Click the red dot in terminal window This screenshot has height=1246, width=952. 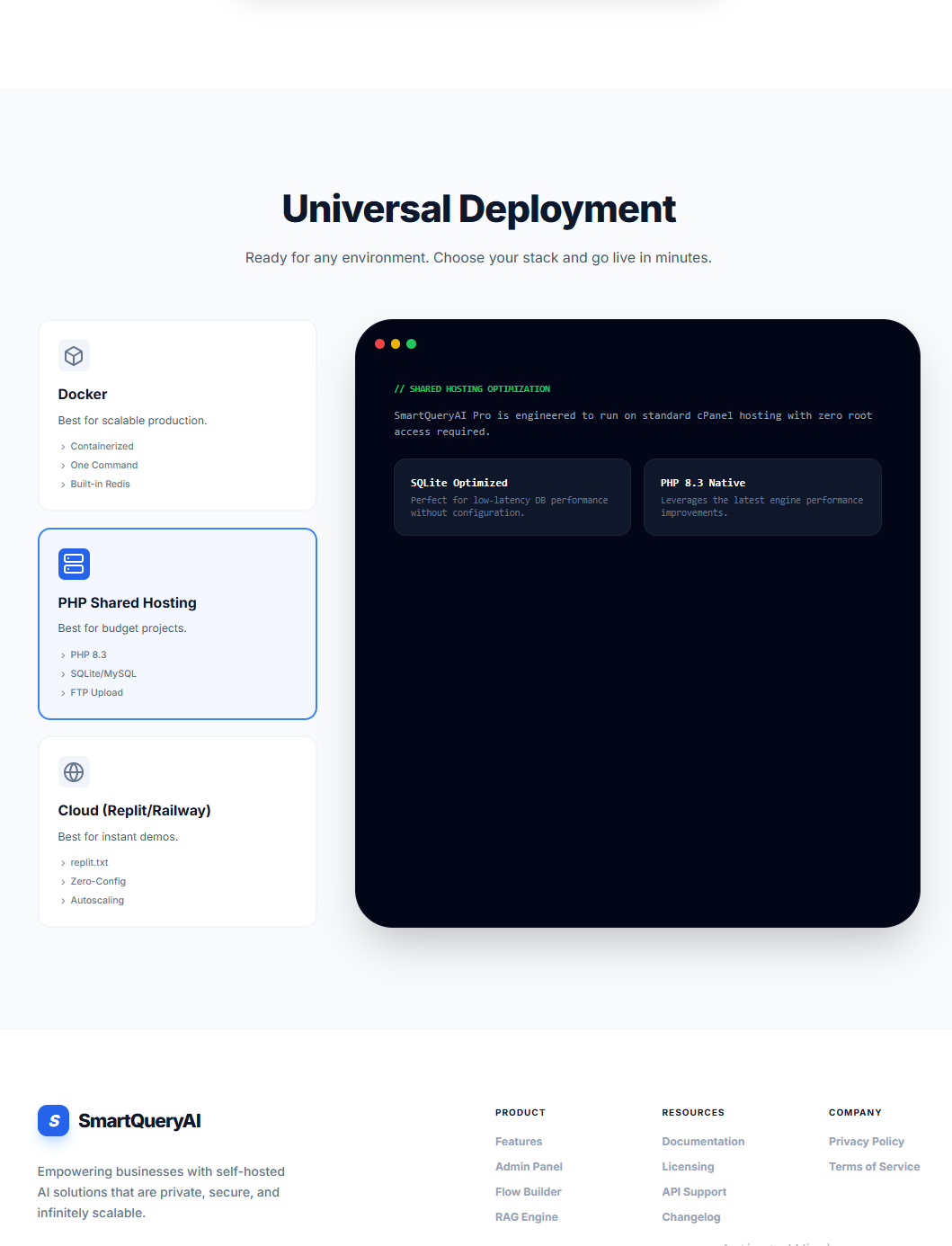click(379, 344)
